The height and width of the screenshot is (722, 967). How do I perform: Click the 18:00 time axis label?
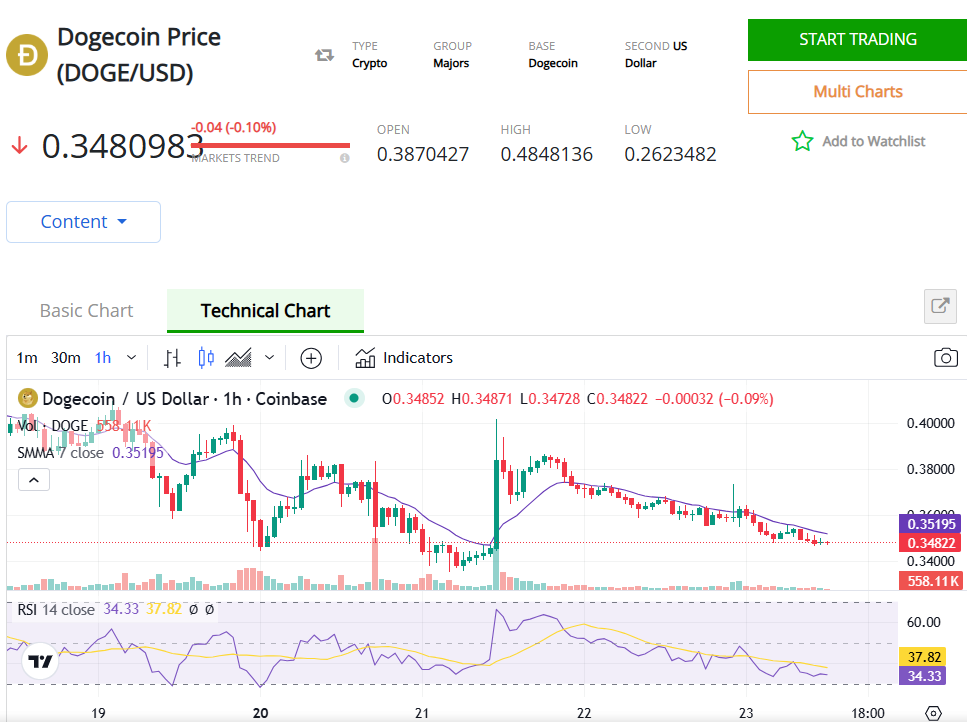pyautogui.click(x=868, y=713)
